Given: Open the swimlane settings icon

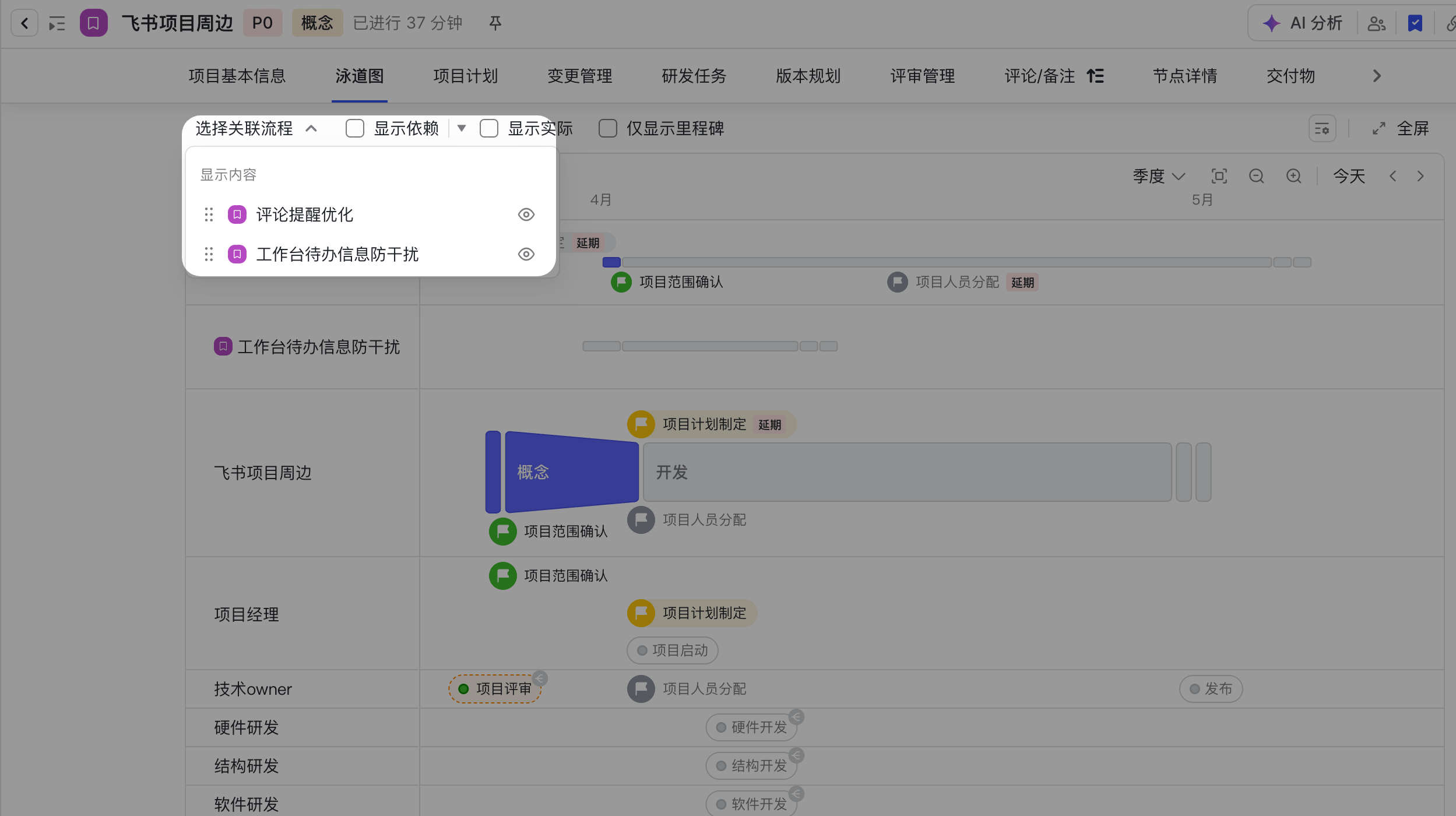Looking at the screenshot, I should point(1322,128).
